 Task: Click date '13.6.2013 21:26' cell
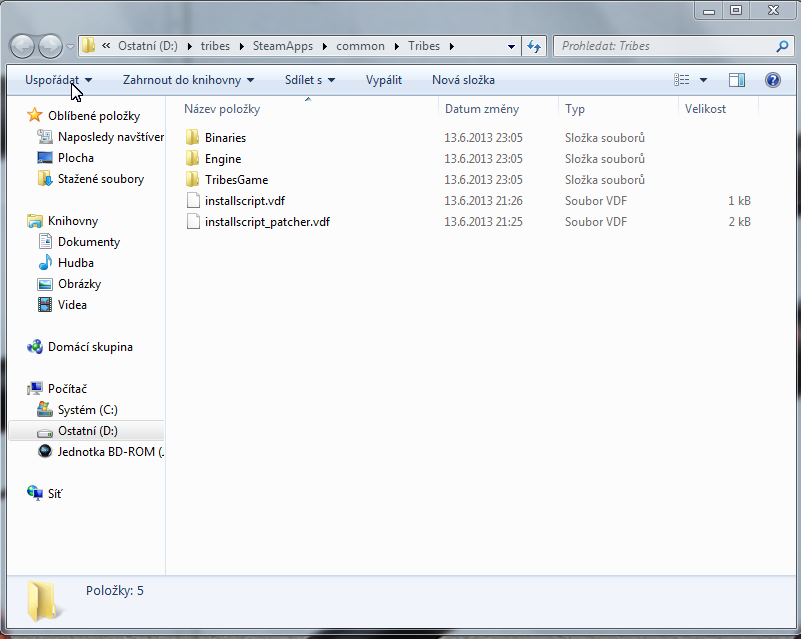click(483, 201)
